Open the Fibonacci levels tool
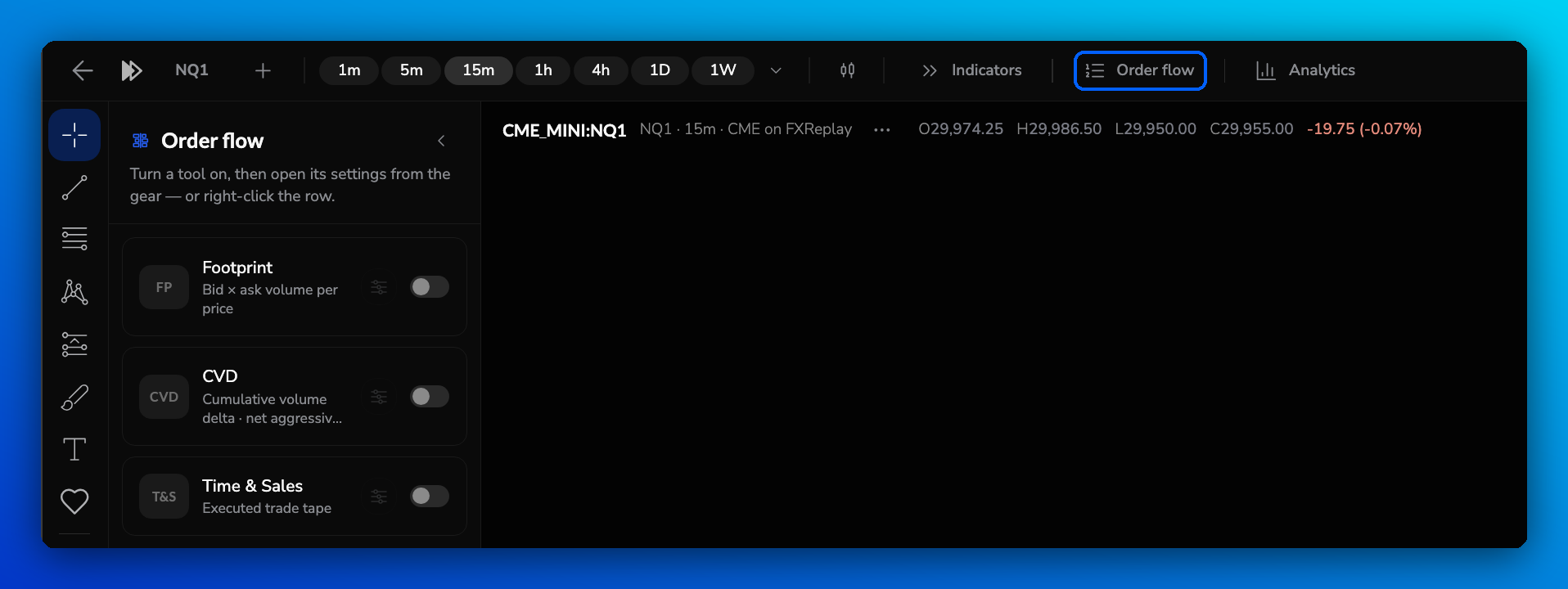The width and height of the screenshot is (1568, 589). click(74, 239)
